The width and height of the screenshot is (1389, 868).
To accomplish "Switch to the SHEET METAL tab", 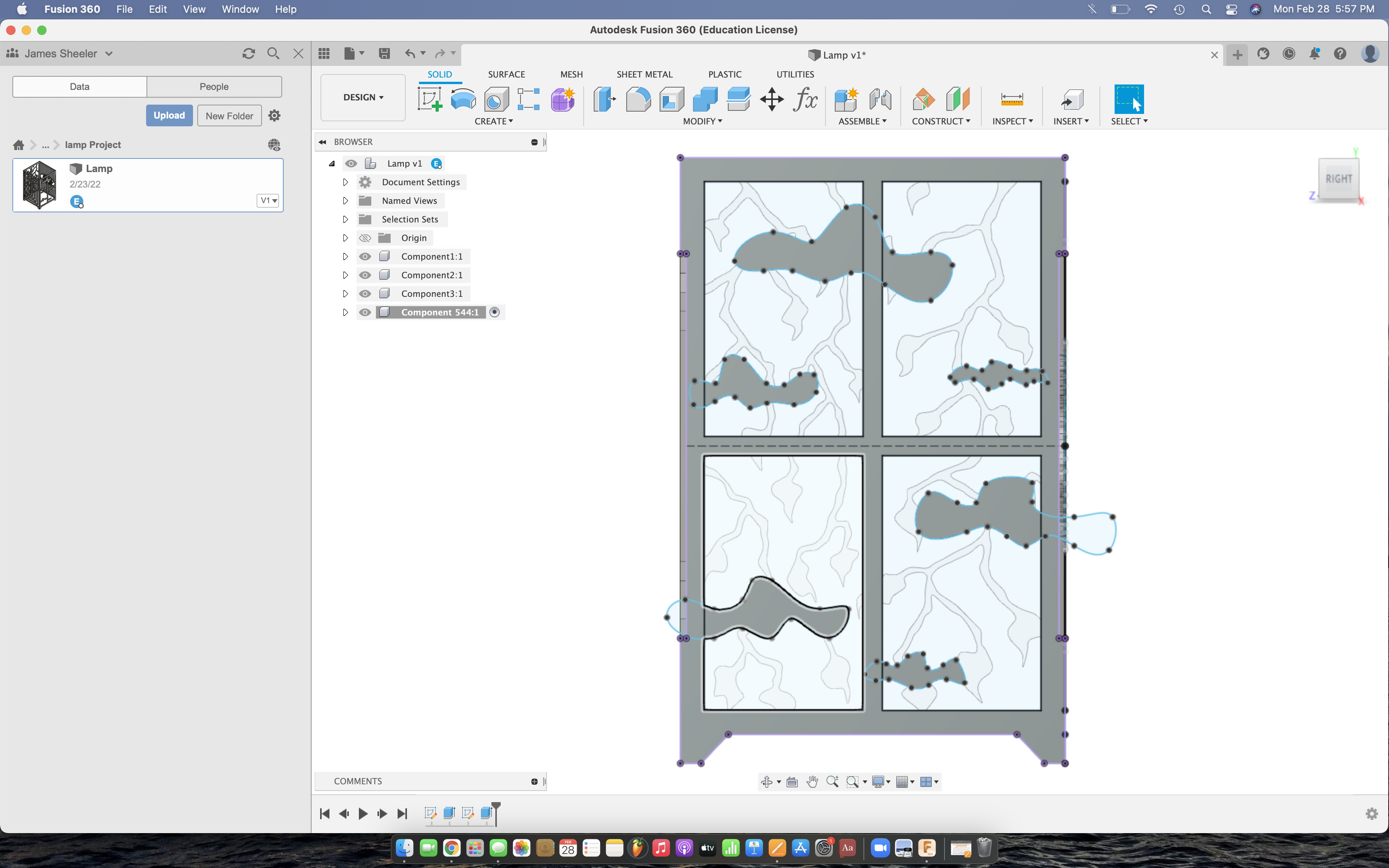I will tap(645, 75).
